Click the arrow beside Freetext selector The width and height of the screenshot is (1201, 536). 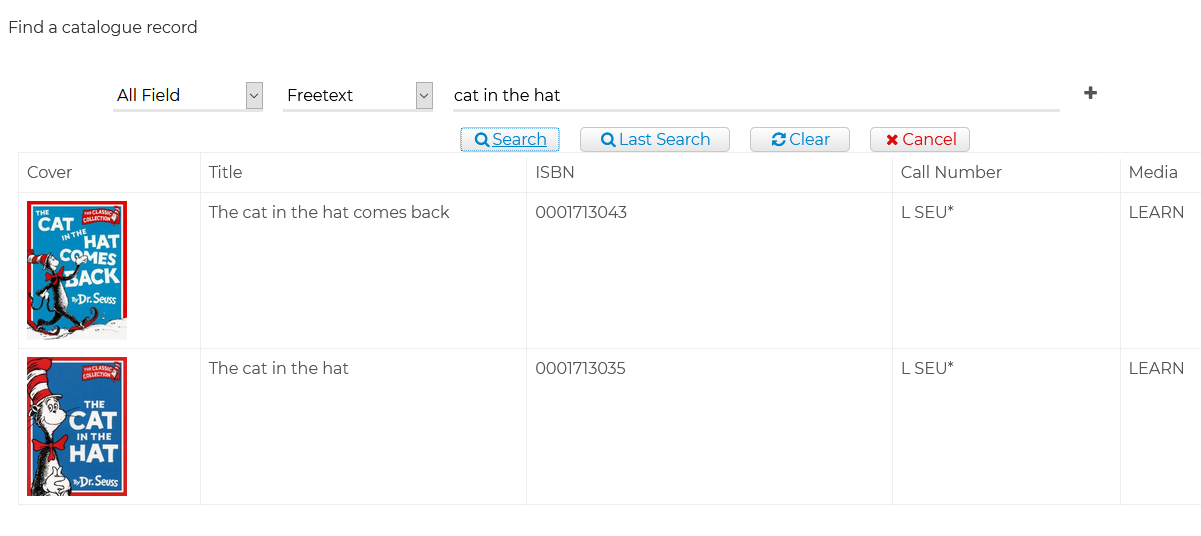[424, 95]
